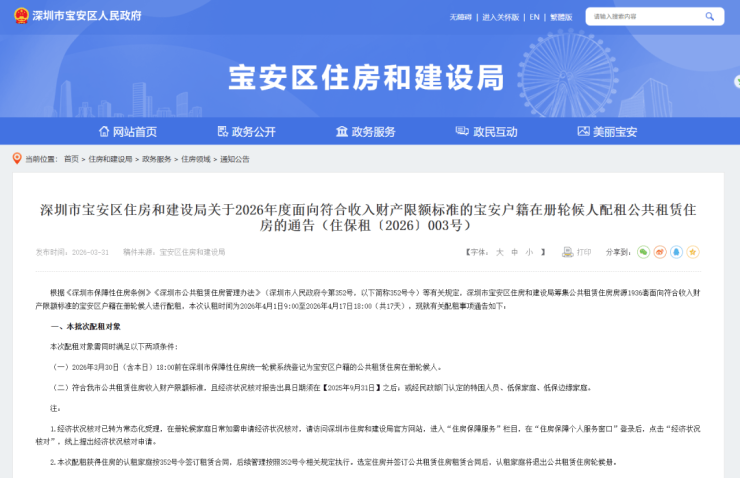Image resolution: width=740 pixels, height=478 pixels.
Task: Open the 政务服务 menu item
Action: 373,132
